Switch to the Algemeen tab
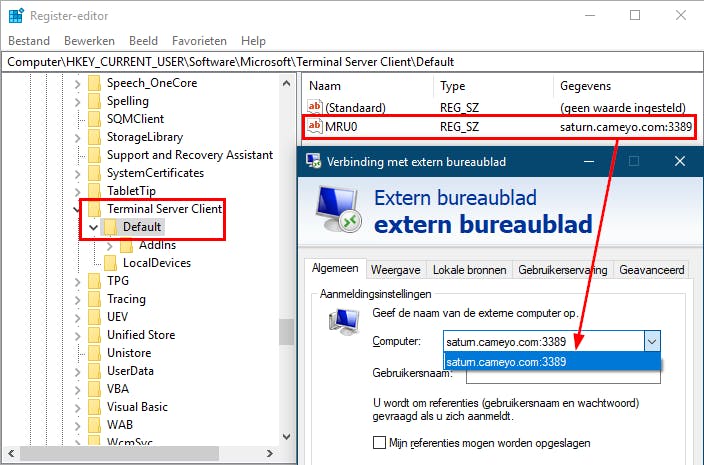This screenshot has height=465, width=704. tap(335, 268)
